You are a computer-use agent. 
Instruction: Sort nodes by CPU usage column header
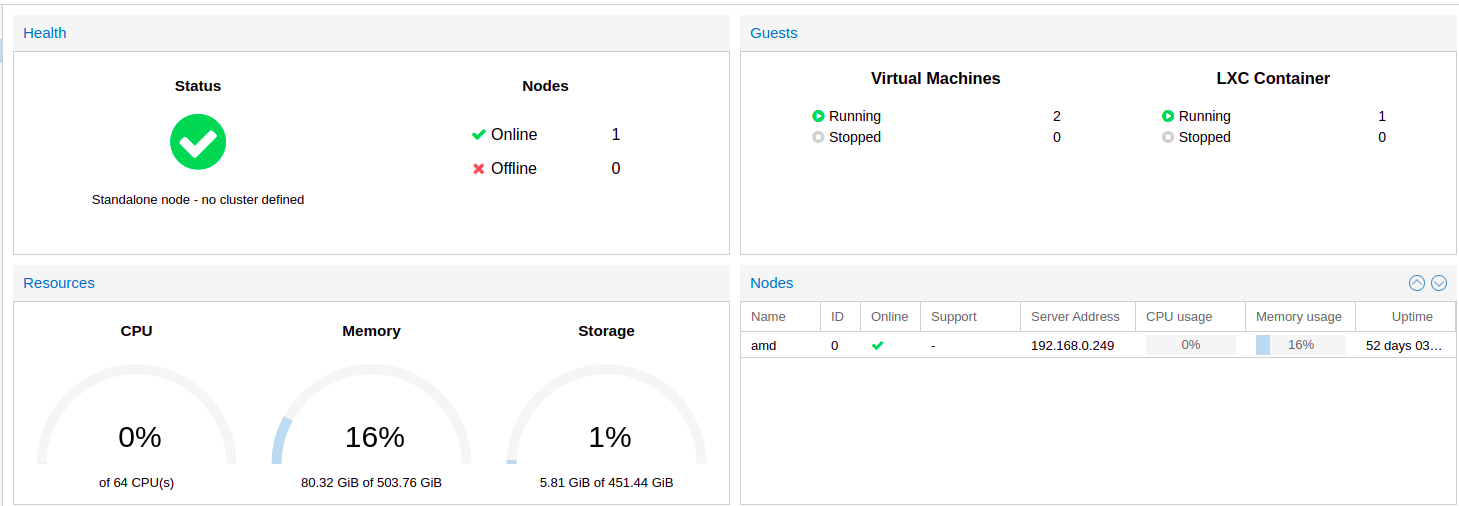[1179, 316]
